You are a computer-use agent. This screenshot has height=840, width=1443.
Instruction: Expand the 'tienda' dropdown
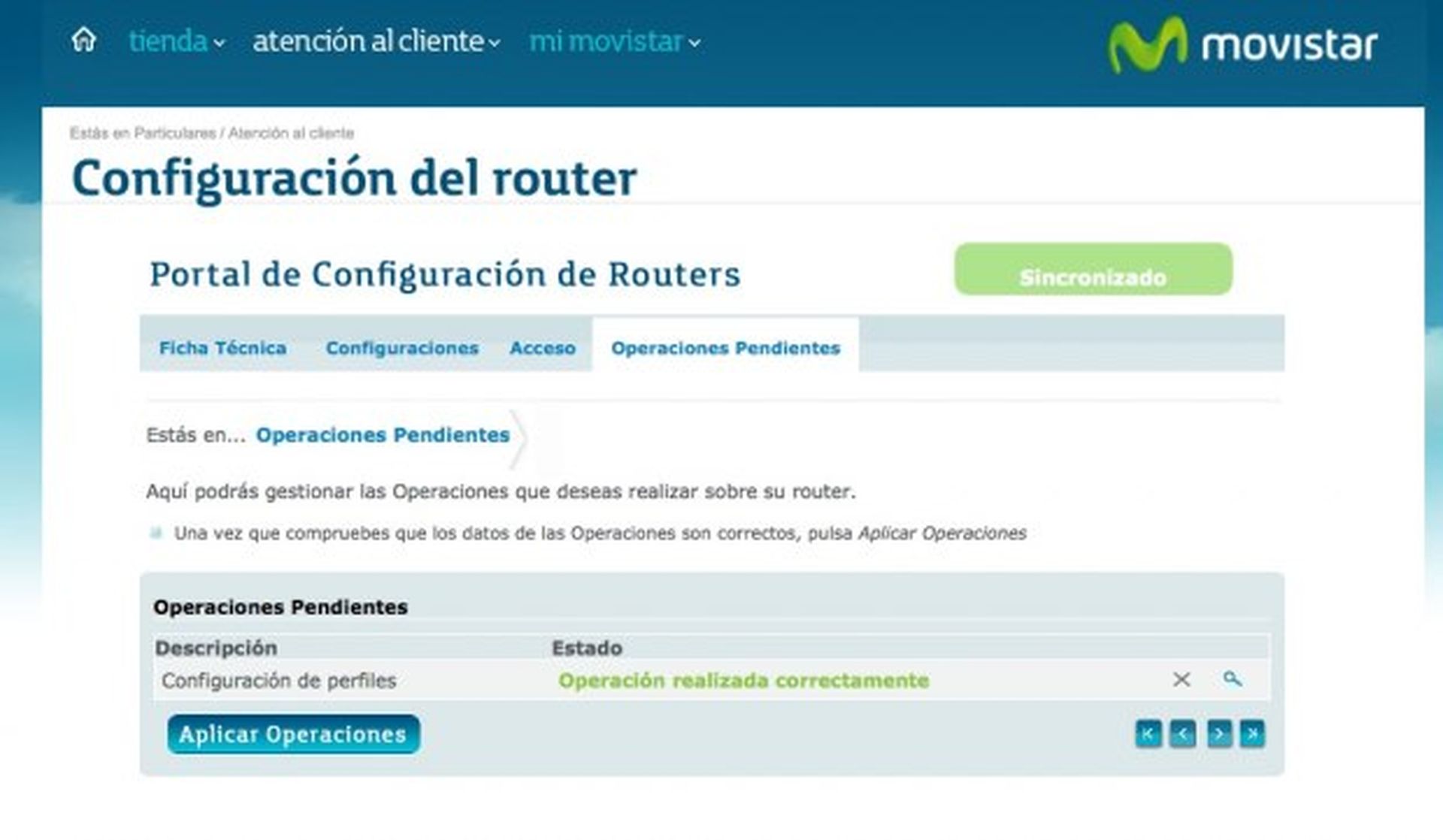click(171, 43)
